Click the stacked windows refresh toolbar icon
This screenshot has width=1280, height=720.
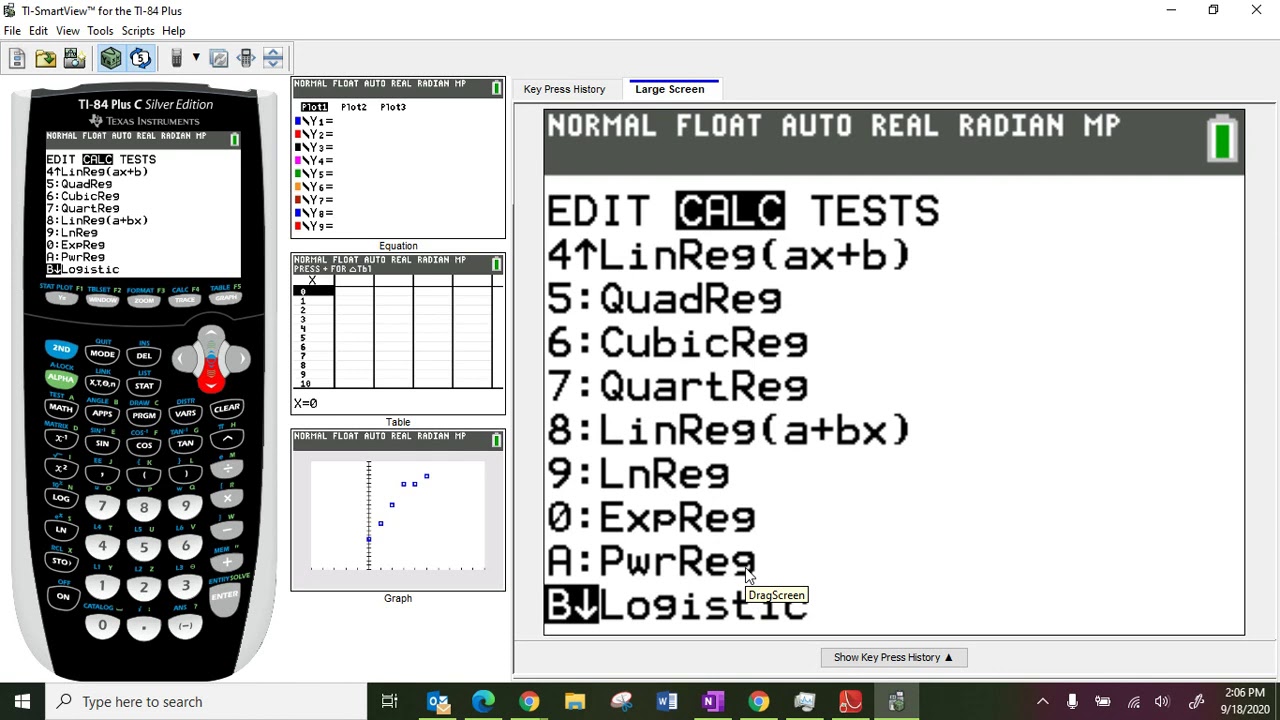pyautogui.click(x=219, y=58)
